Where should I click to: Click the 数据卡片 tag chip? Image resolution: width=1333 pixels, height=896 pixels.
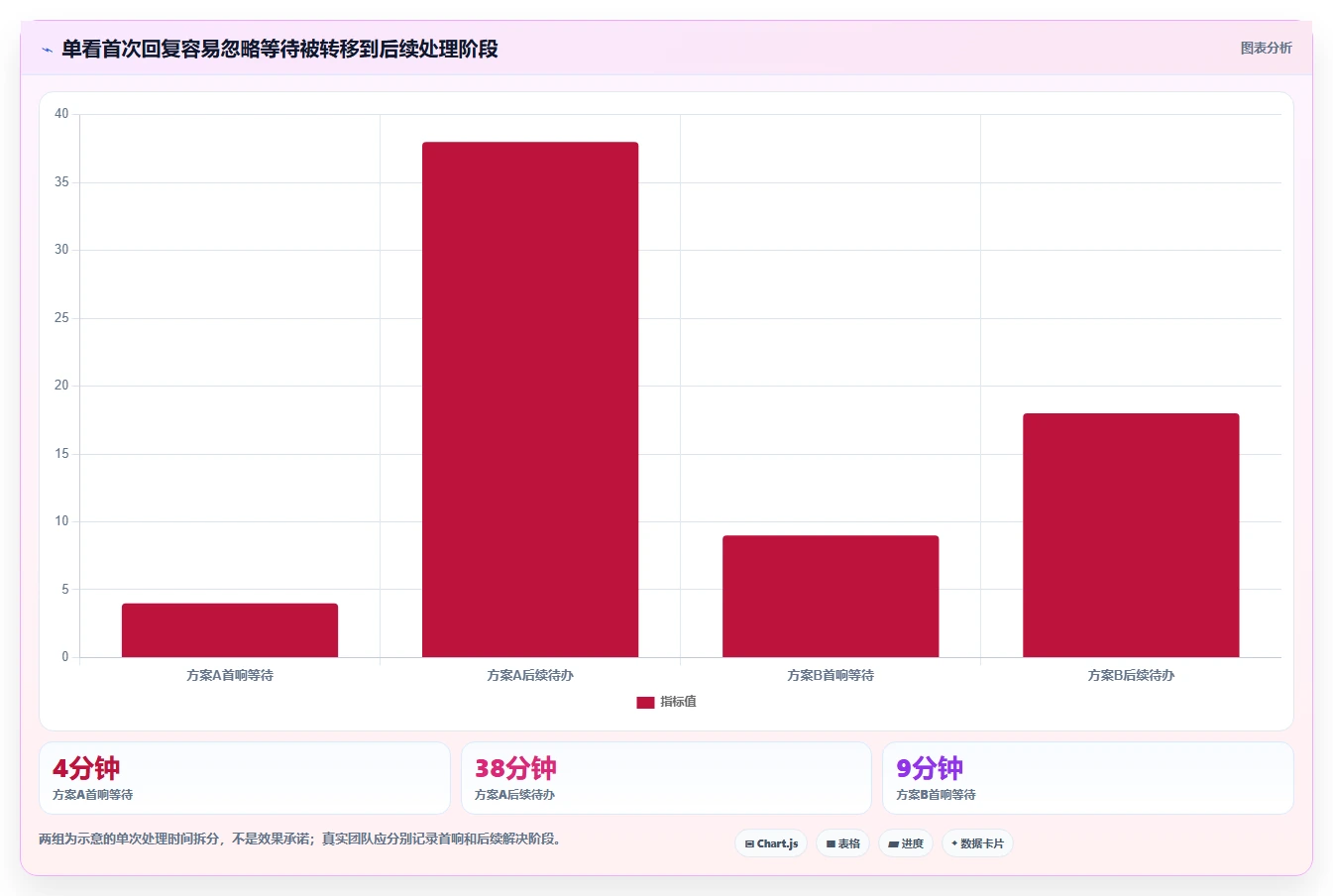[977, 843]
